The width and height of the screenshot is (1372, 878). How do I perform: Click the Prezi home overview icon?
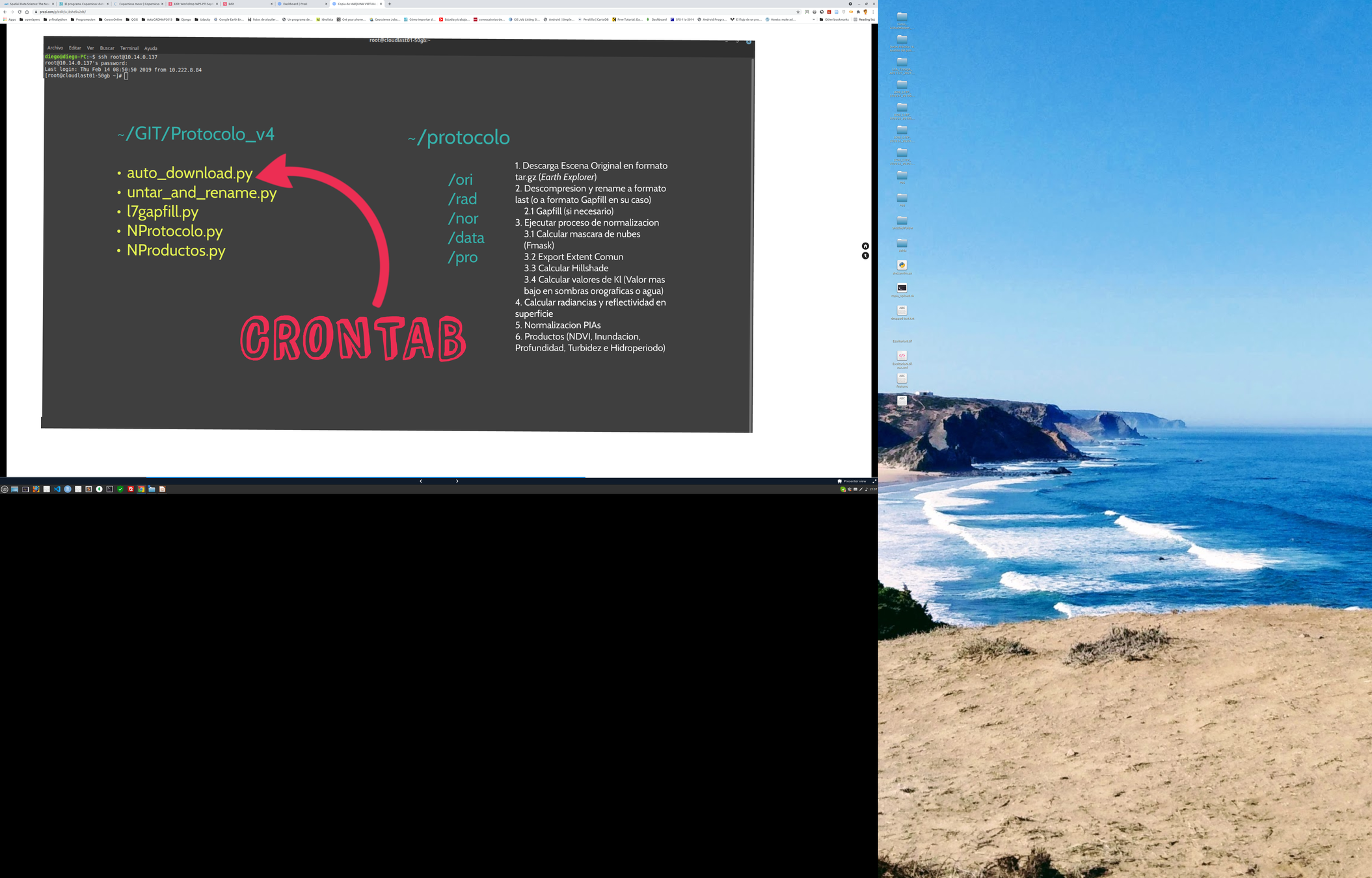click(x=865, y=246)
